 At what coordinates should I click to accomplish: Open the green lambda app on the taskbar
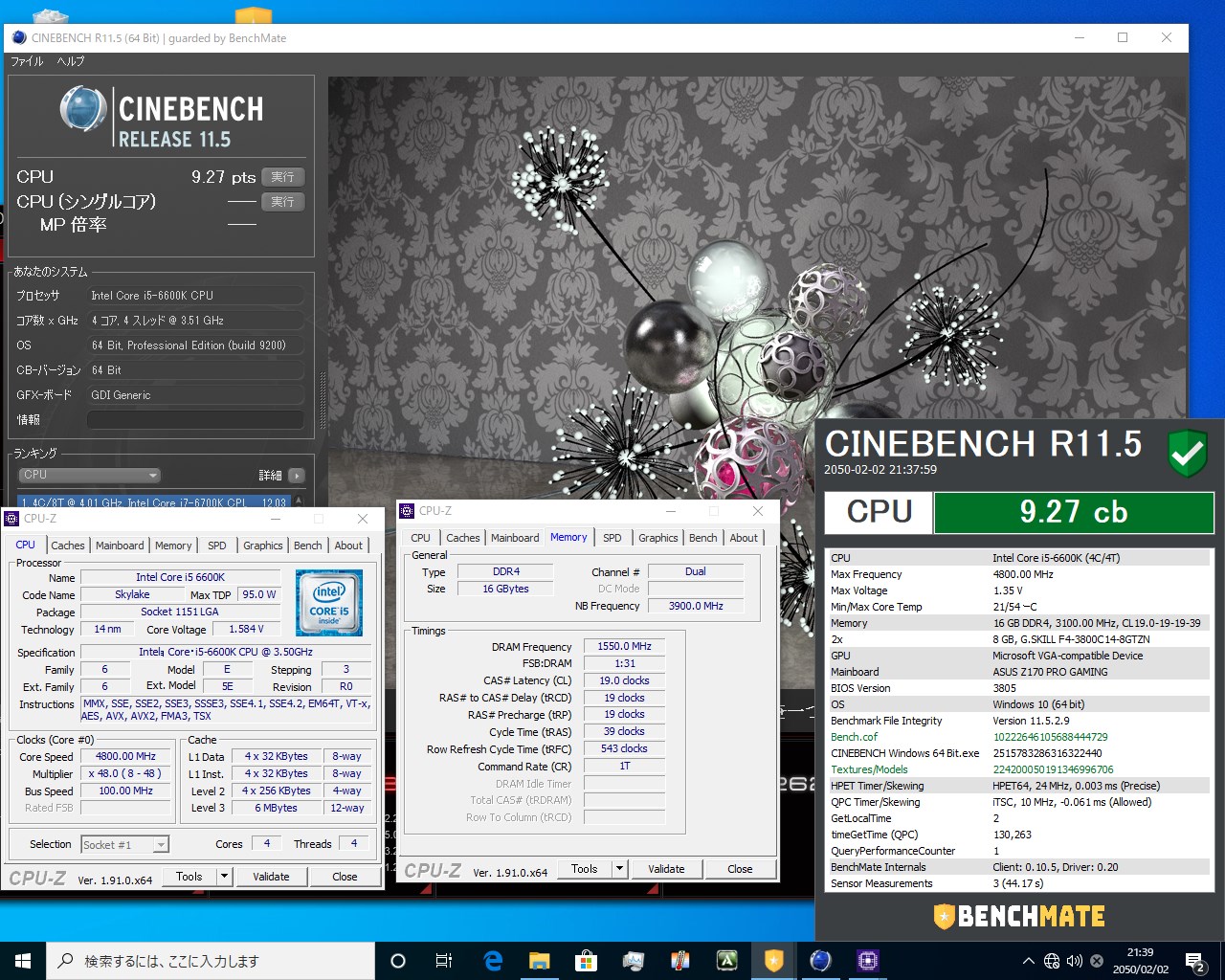click(726, 961)
